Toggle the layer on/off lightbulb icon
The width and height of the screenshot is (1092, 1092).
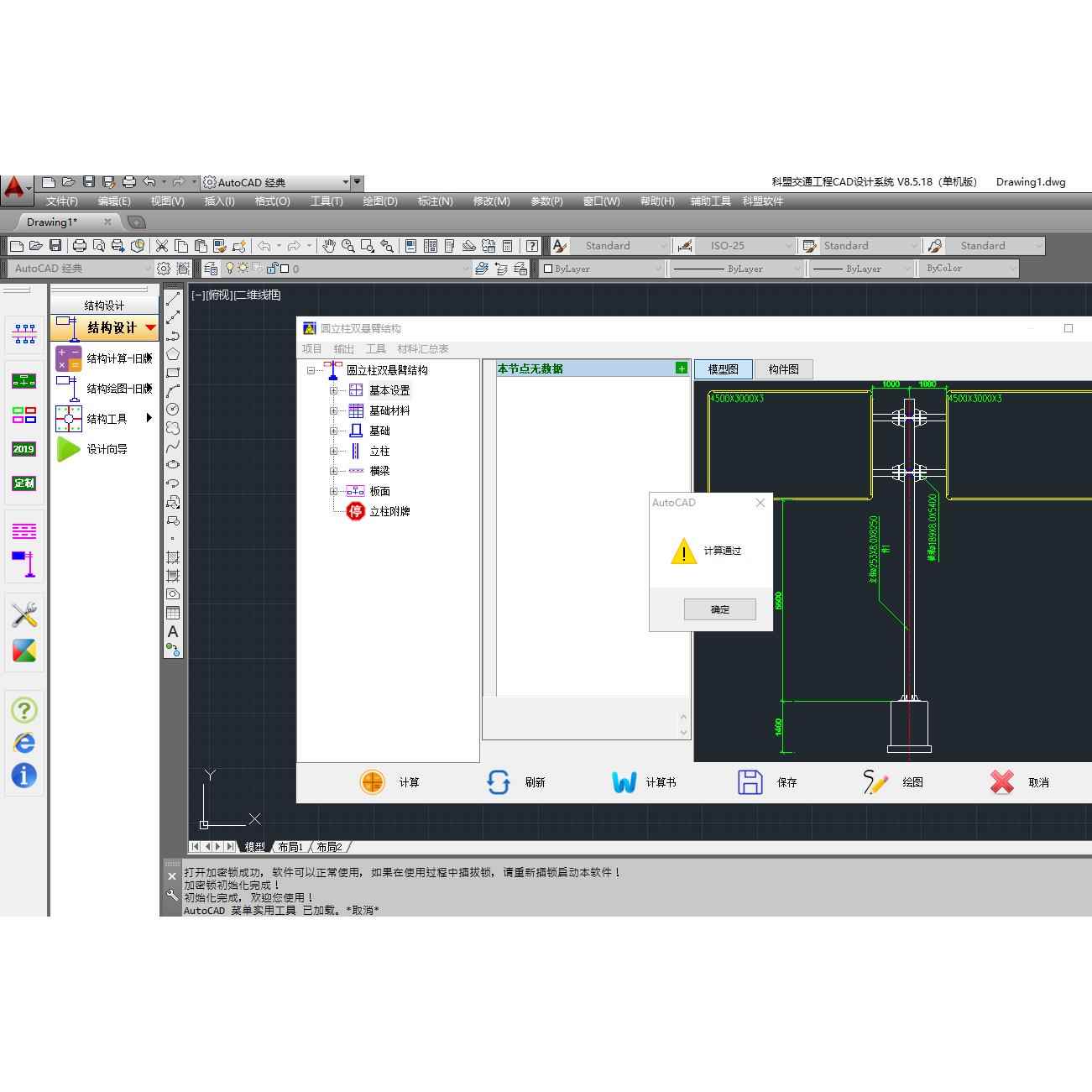[230, 269]
